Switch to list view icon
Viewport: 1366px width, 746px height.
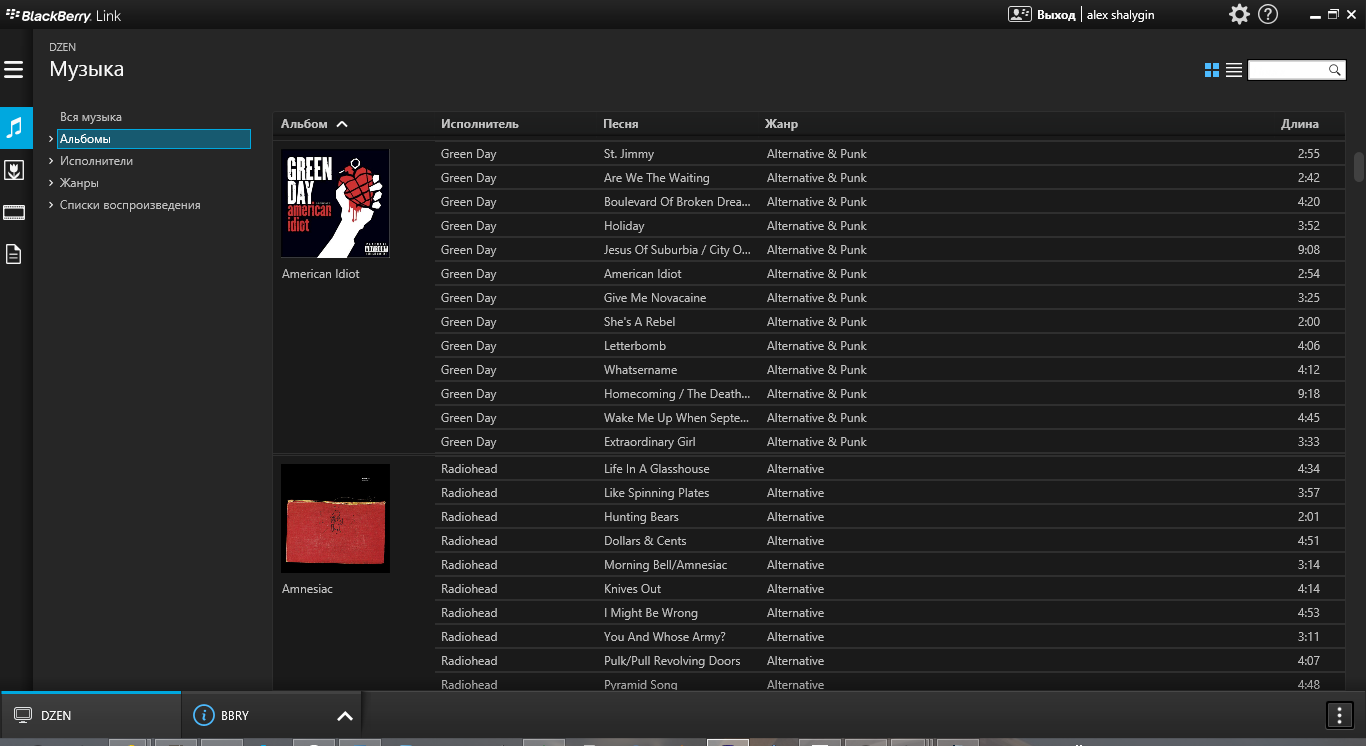tap(1234, 70)
